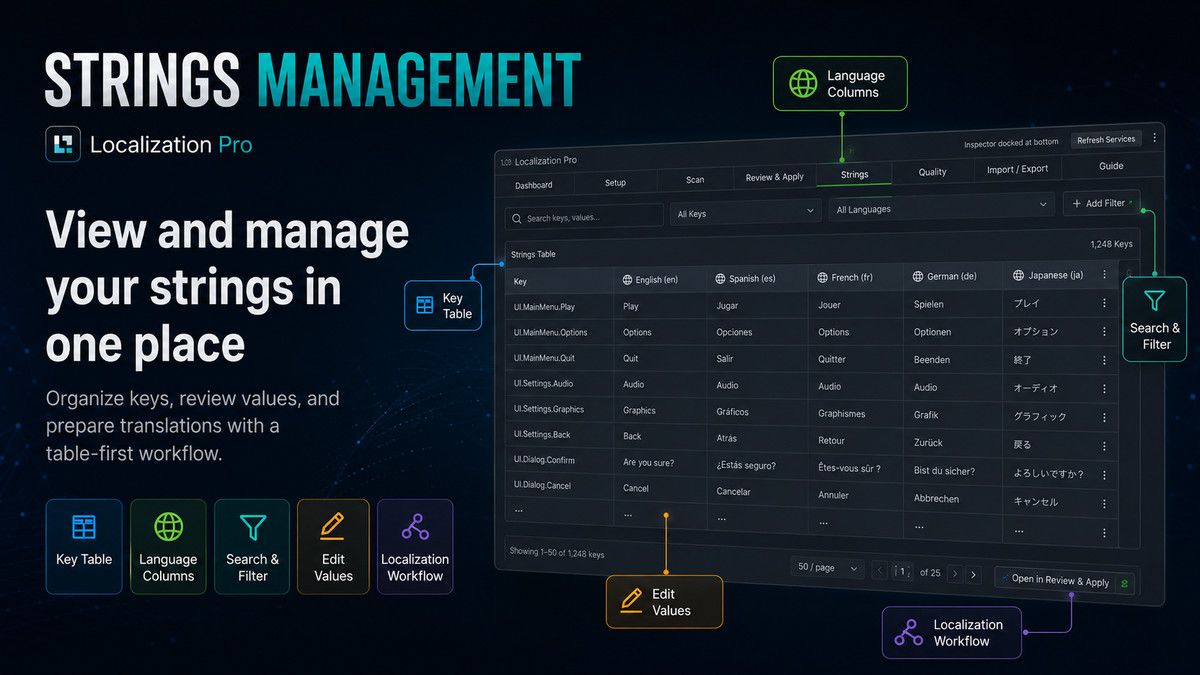Click the Spanish value '¿Estás seguro?'

746,466
